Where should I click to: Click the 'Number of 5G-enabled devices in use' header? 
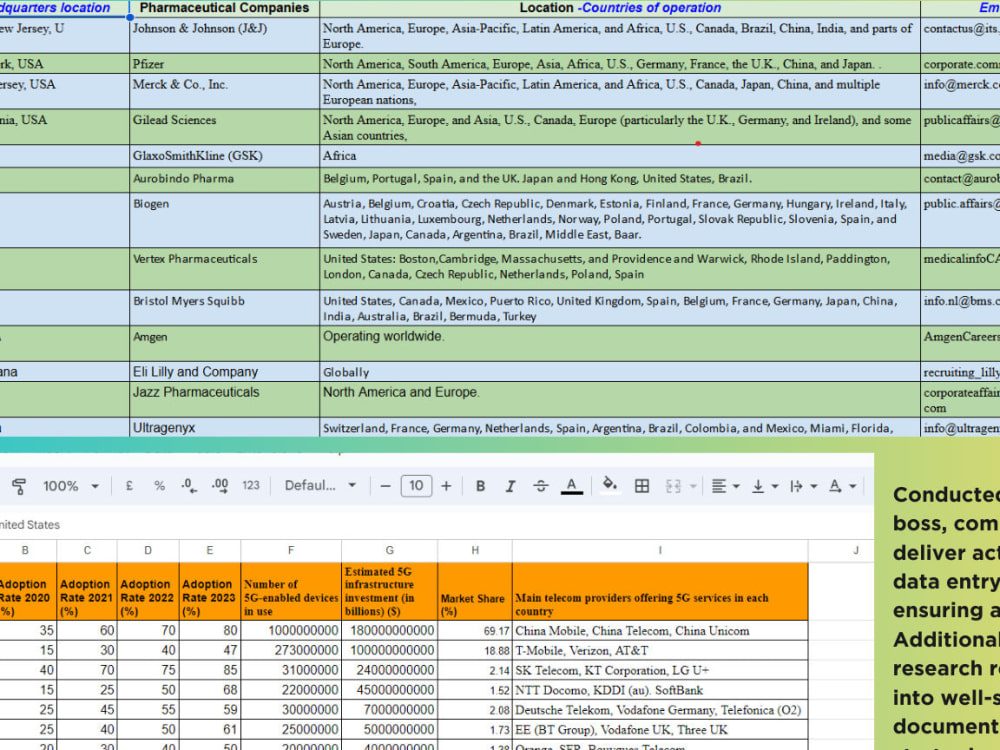point(291,591)
